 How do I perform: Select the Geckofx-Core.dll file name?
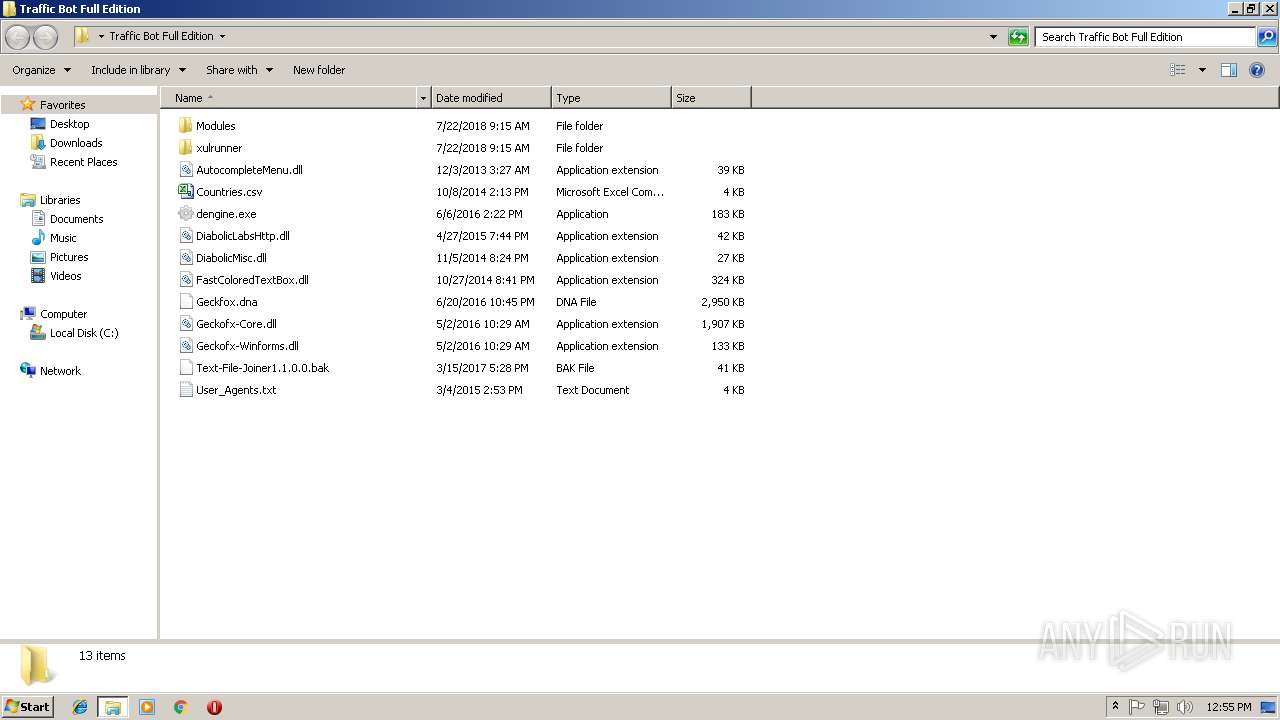(x=236, y=324)
